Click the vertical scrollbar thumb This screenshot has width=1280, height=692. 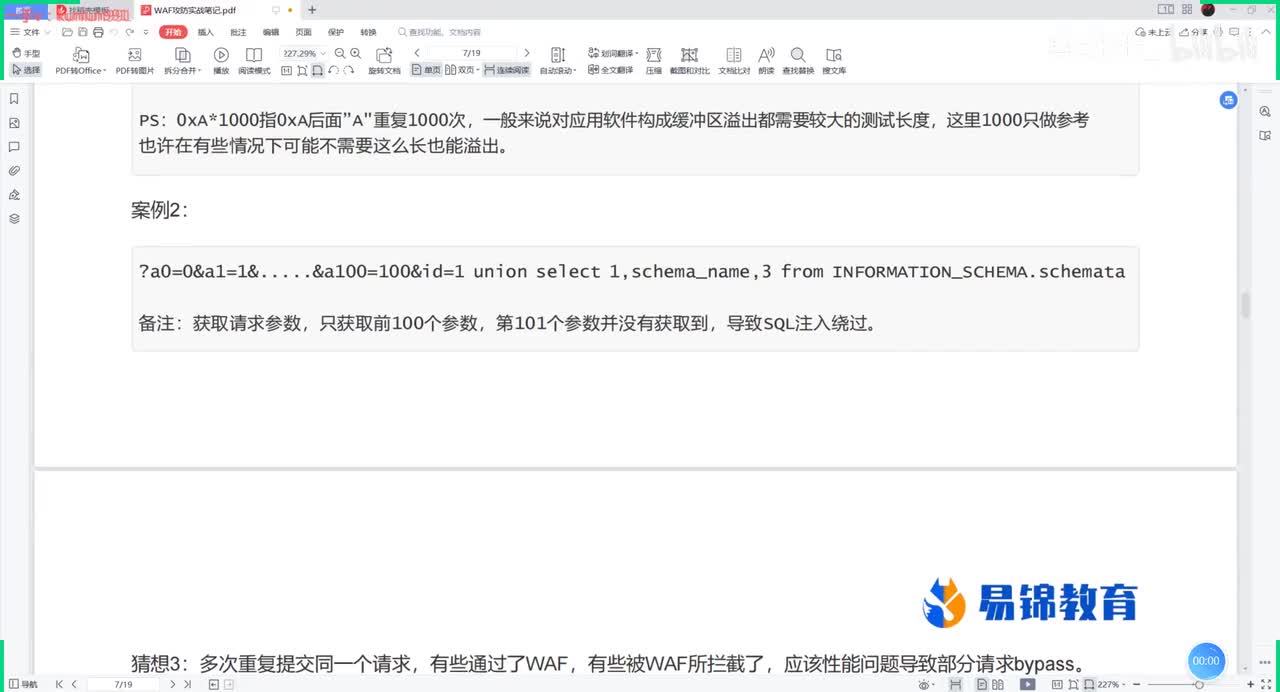point(1246,305)
